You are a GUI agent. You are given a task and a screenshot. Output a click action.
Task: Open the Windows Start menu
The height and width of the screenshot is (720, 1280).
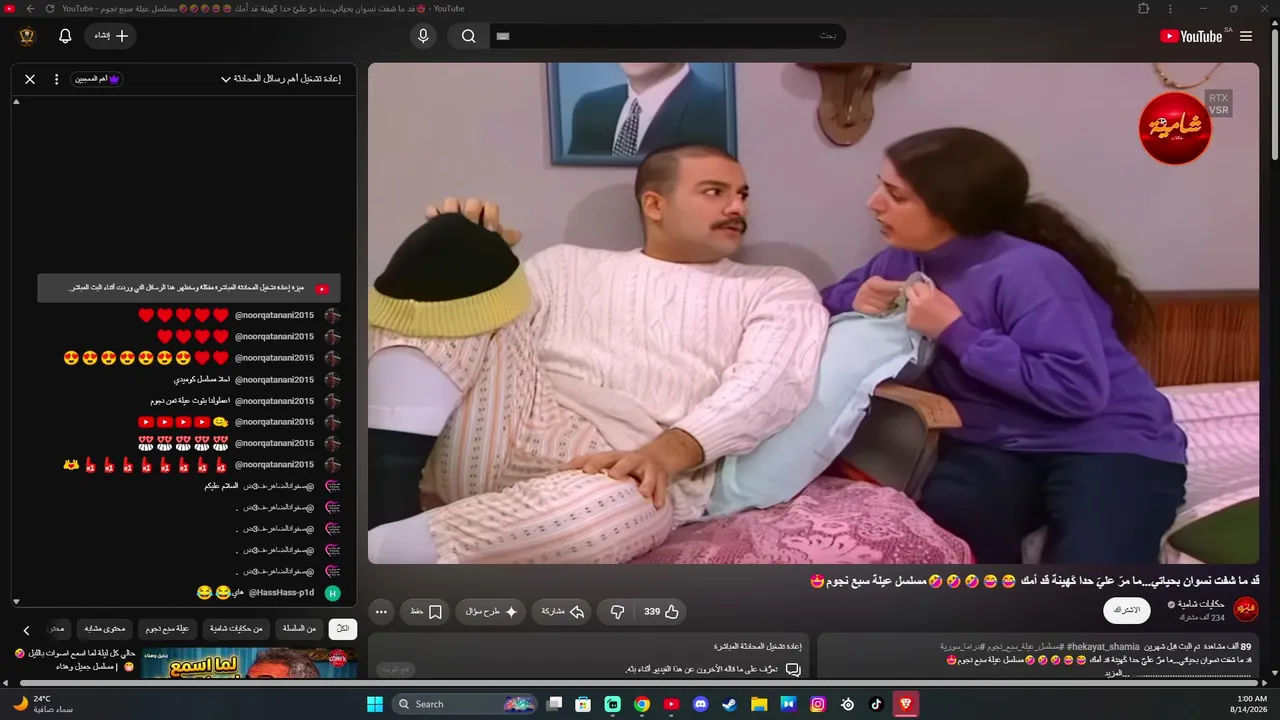click(x=375, y=704)
